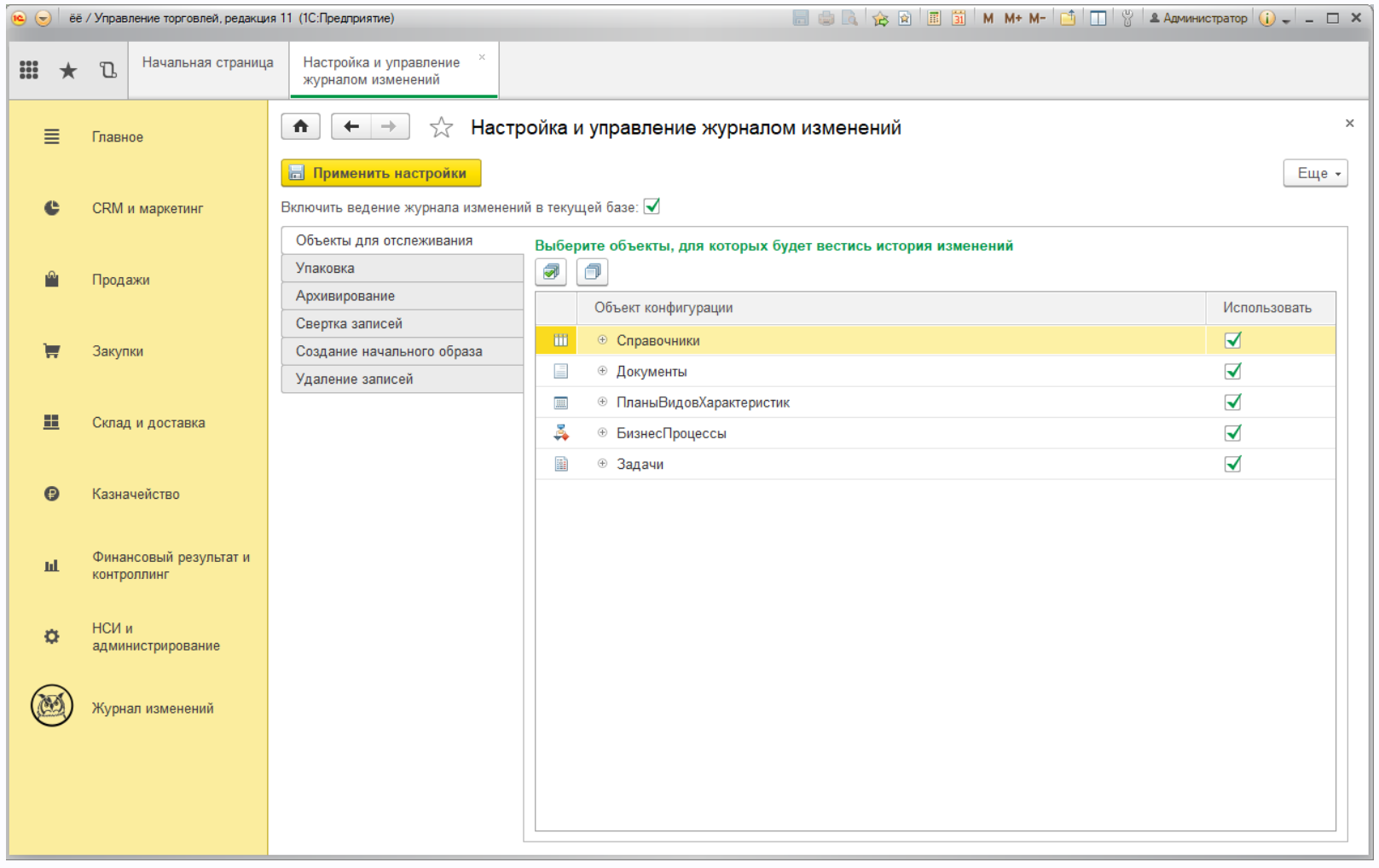1379x868 pixels.
Task: Expand the Справочники tree node
Action: point(602,340)
